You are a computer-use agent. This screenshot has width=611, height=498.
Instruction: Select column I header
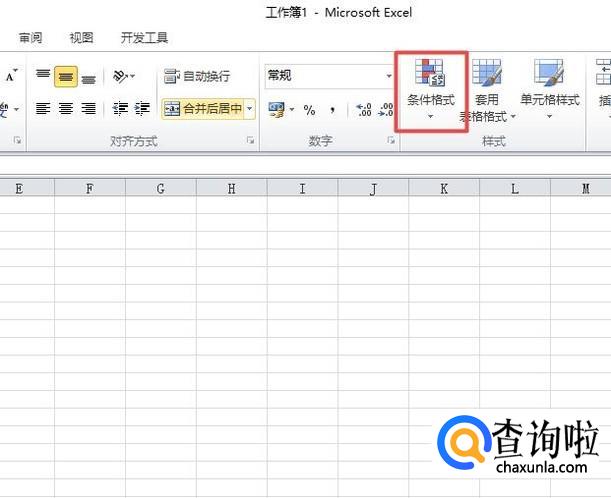point(303,189)
